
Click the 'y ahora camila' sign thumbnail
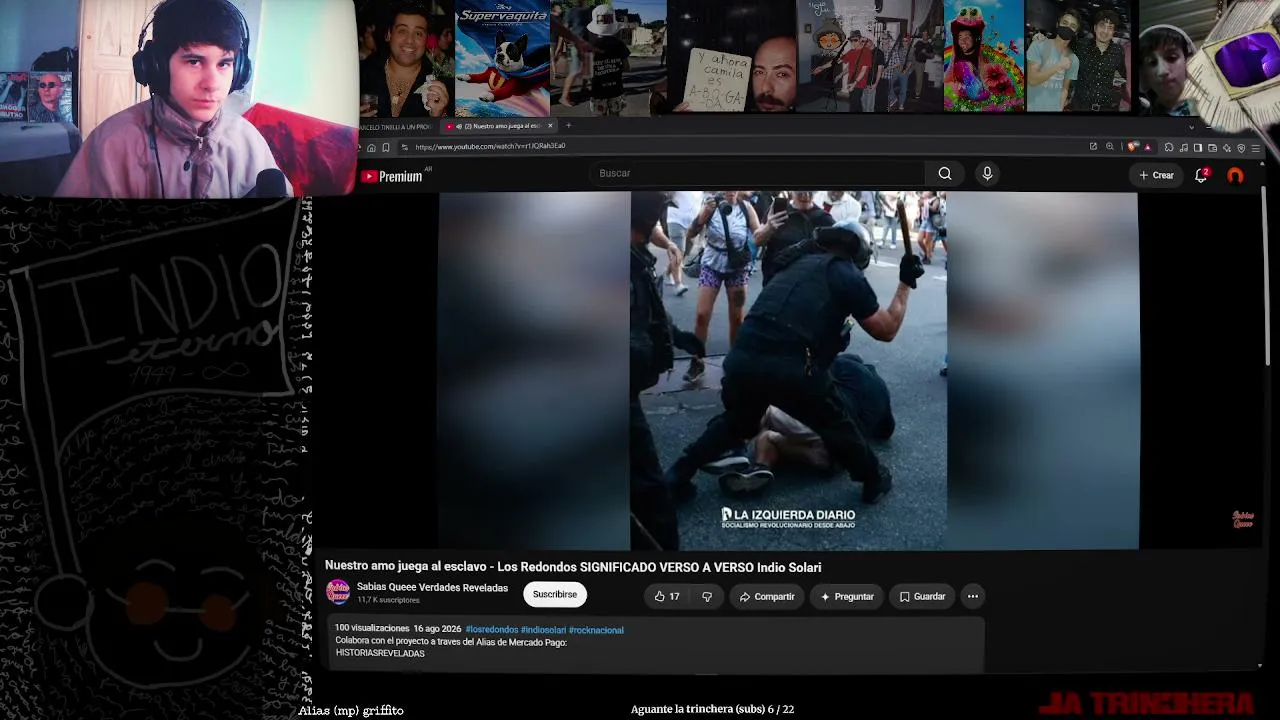click(732, 58)
